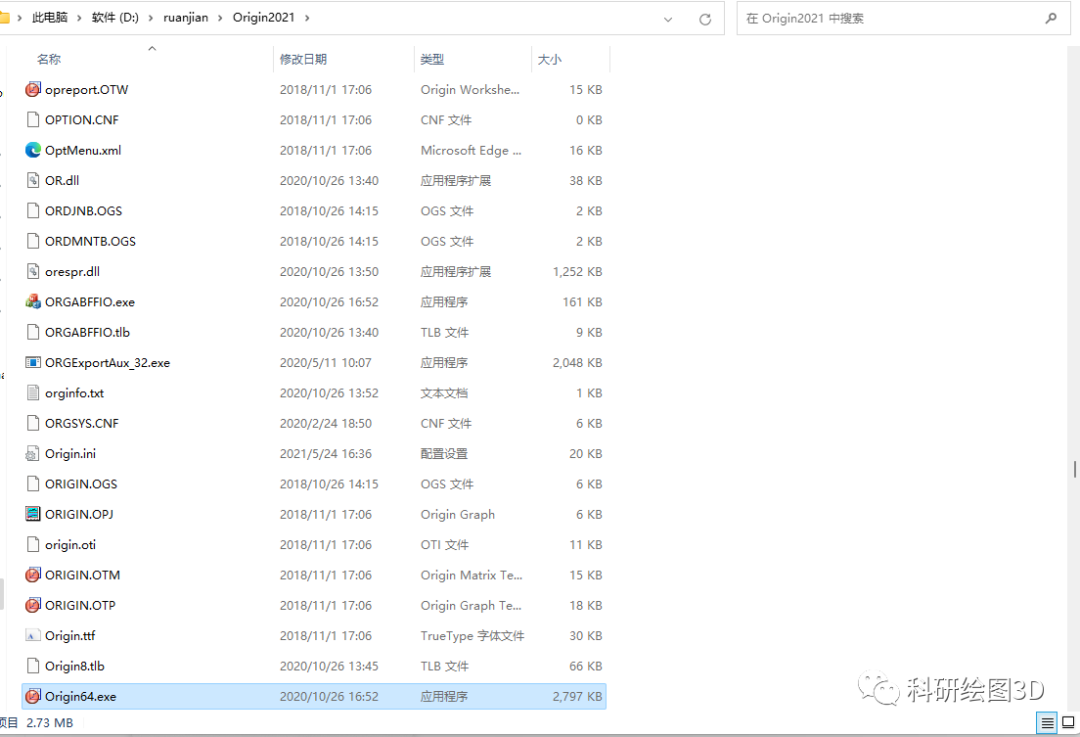1080x737 pixels.
Task: Click the Origin64.exe application icon
Action: click(x=32, y=696)
